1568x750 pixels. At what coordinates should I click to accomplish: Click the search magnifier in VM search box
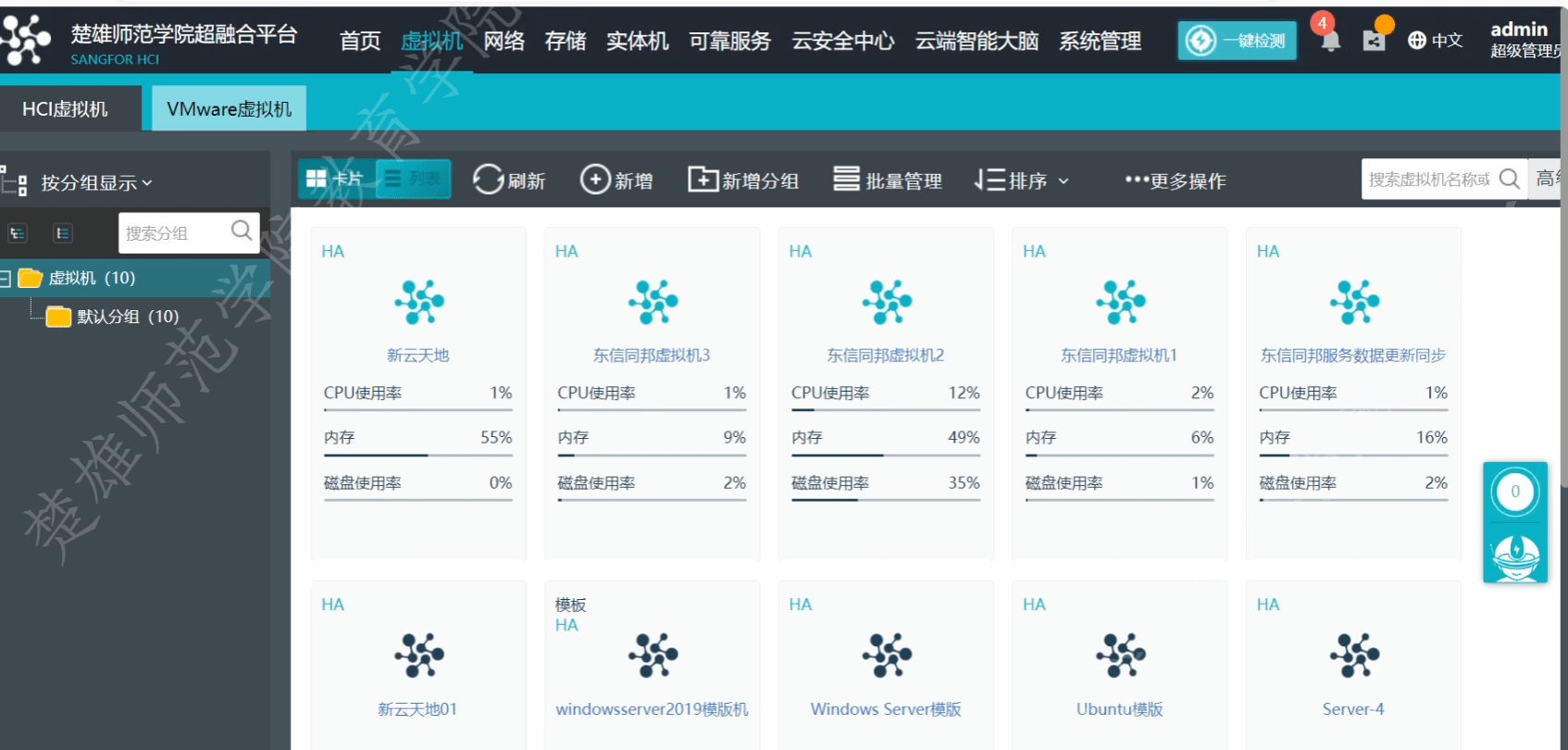click(1509, 179)
